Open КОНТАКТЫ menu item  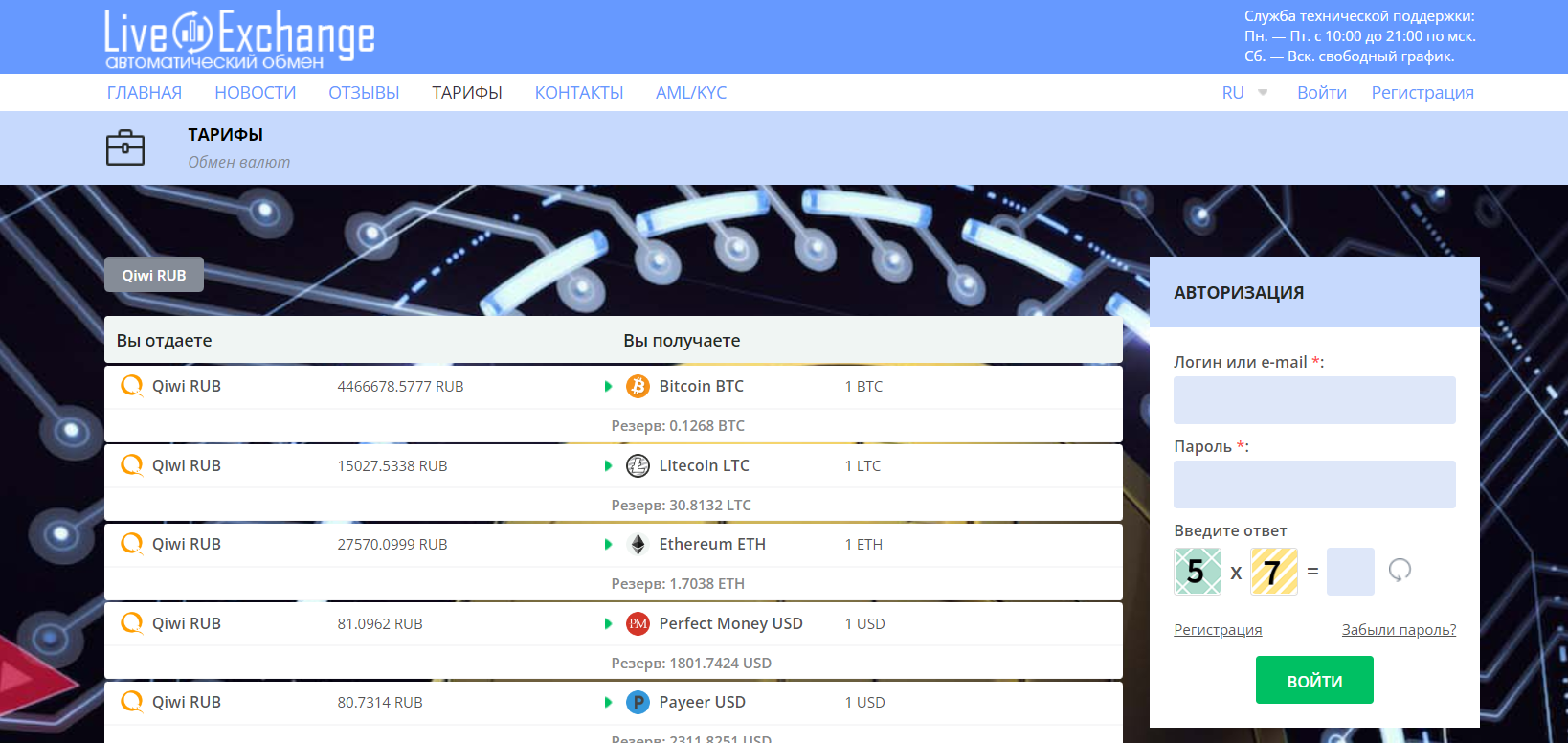click(579, 93)
